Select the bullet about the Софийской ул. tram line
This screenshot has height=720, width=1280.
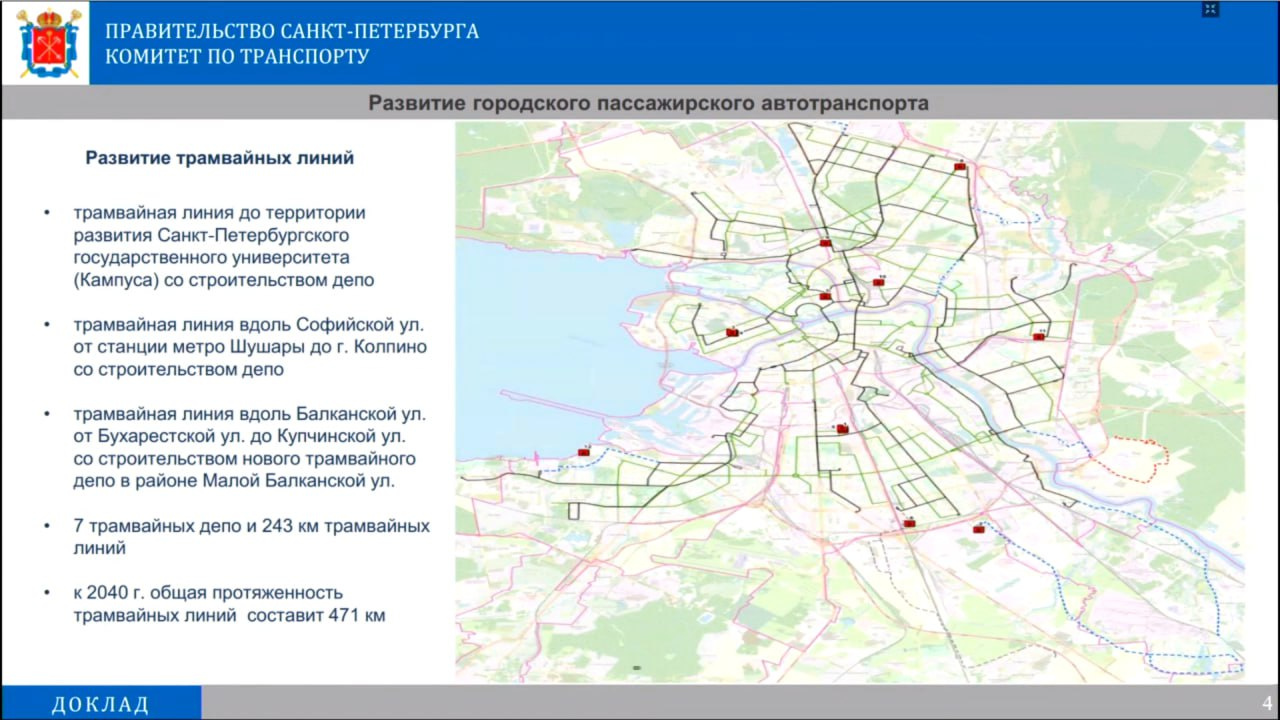pos(250,347)
